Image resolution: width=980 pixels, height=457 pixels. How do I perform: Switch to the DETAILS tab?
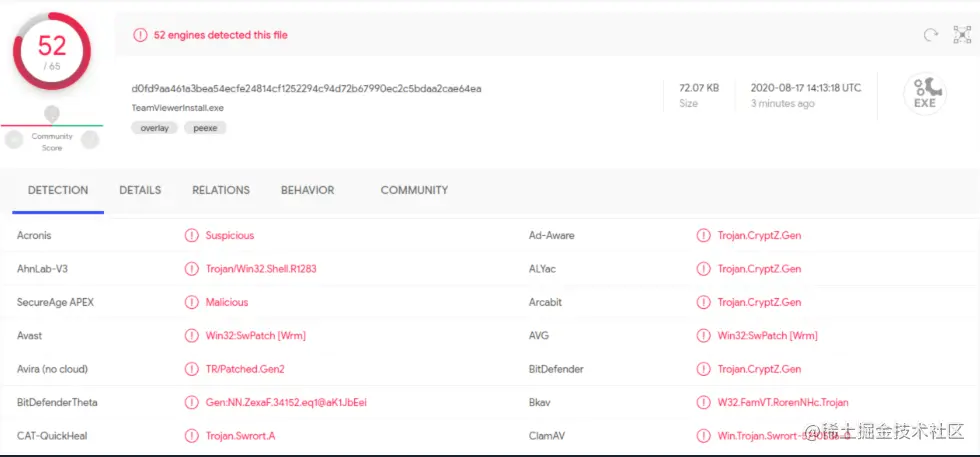pos(140,190)
